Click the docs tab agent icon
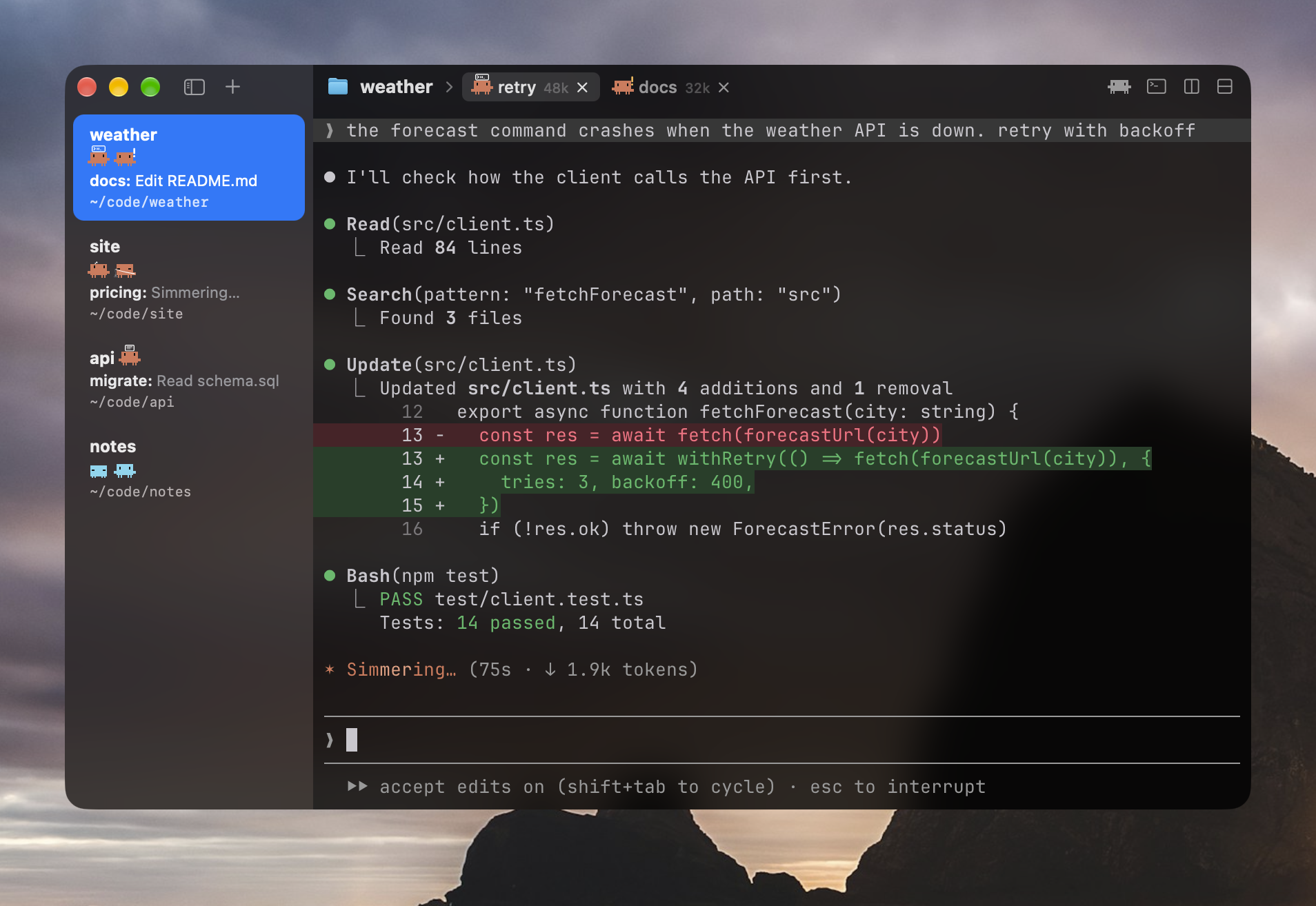The width and height of the screenshot is (1316, 906). (623, 86)
